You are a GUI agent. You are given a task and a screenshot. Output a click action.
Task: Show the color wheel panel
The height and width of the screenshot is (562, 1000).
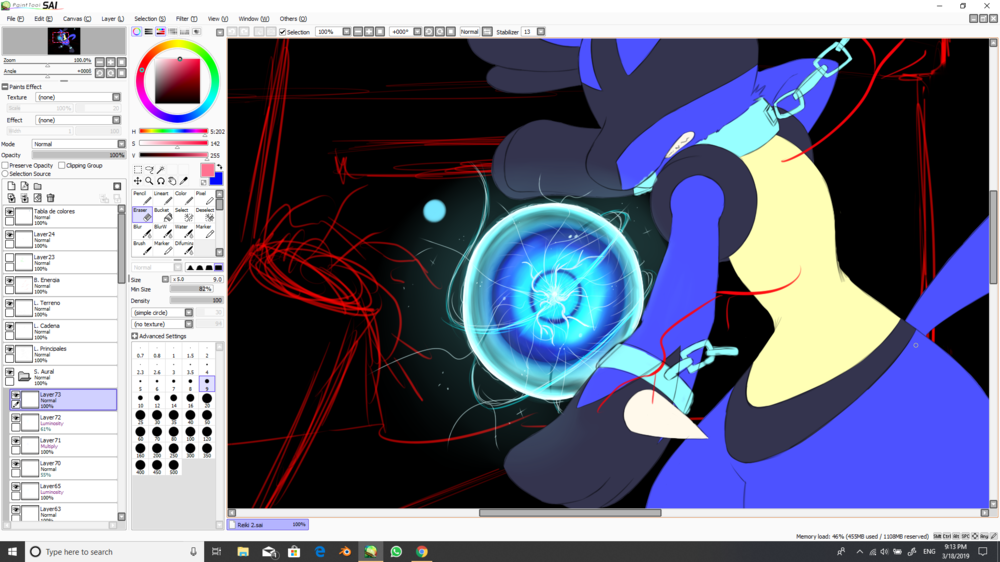click(x=136, y=31)
